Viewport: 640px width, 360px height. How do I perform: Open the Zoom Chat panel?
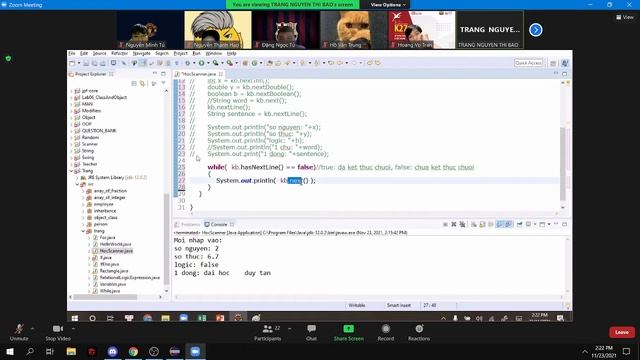pos(311,332)
